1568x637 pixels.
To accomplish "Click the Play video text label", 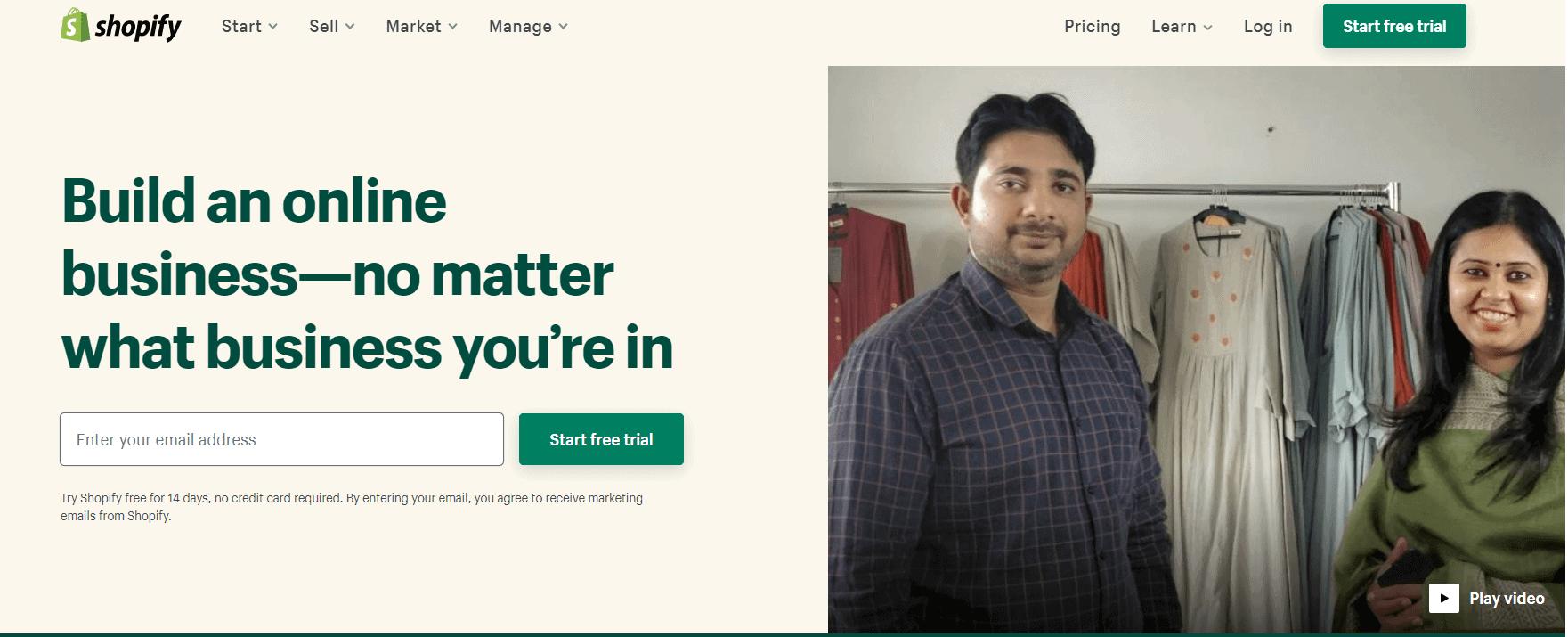I will [1507, 599].
